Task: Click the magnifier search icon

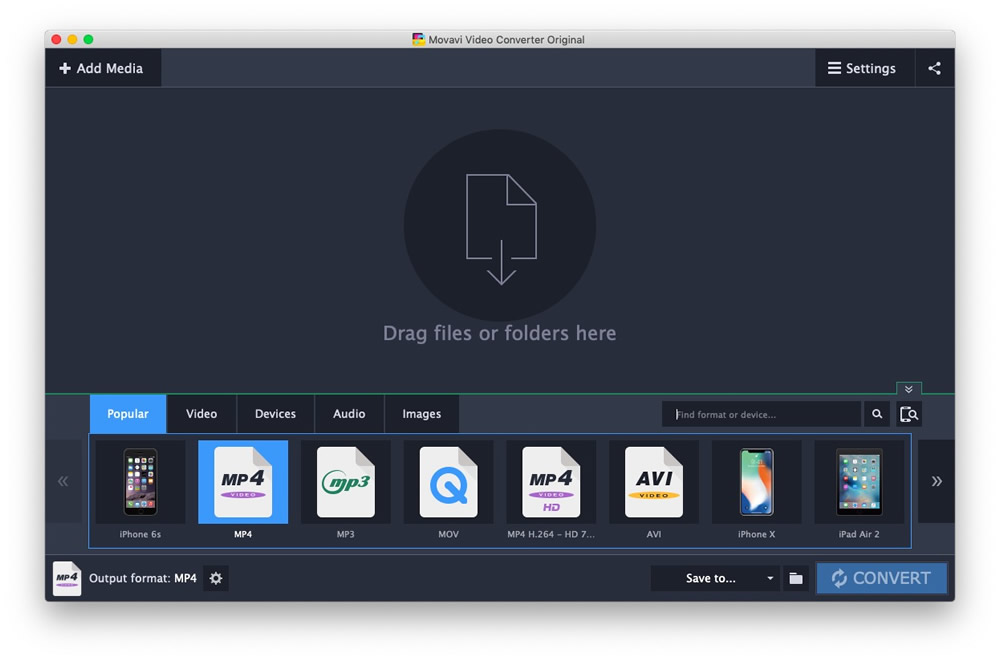Action: pyautogui.click(x=877, y=414)
